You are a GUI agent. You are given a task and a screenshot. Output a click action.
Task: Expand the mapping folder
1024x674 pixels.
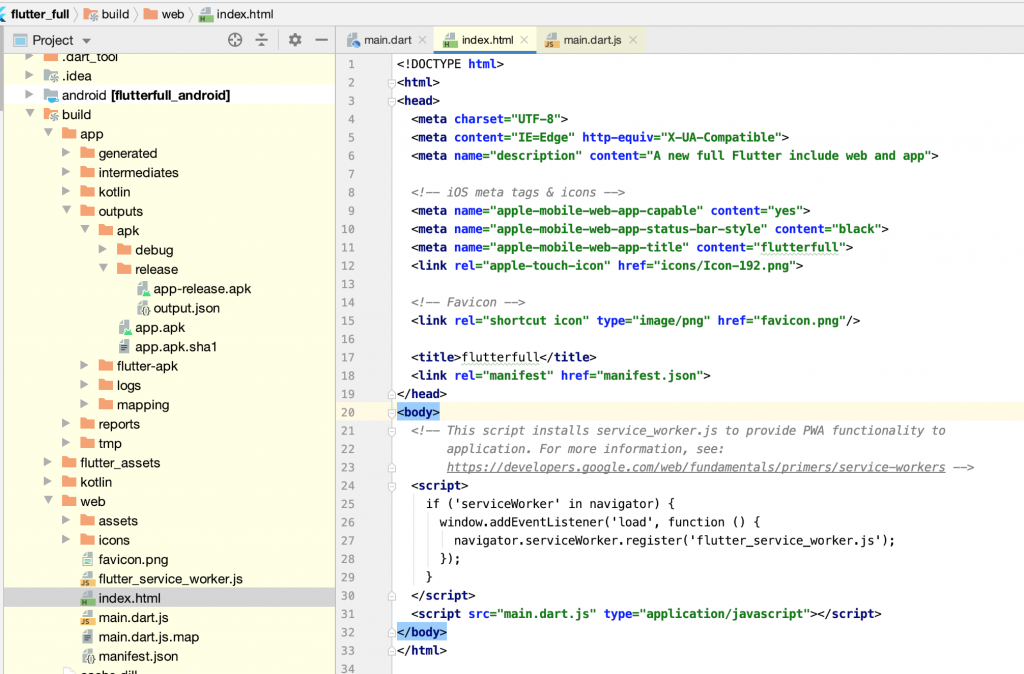point(84,404)
